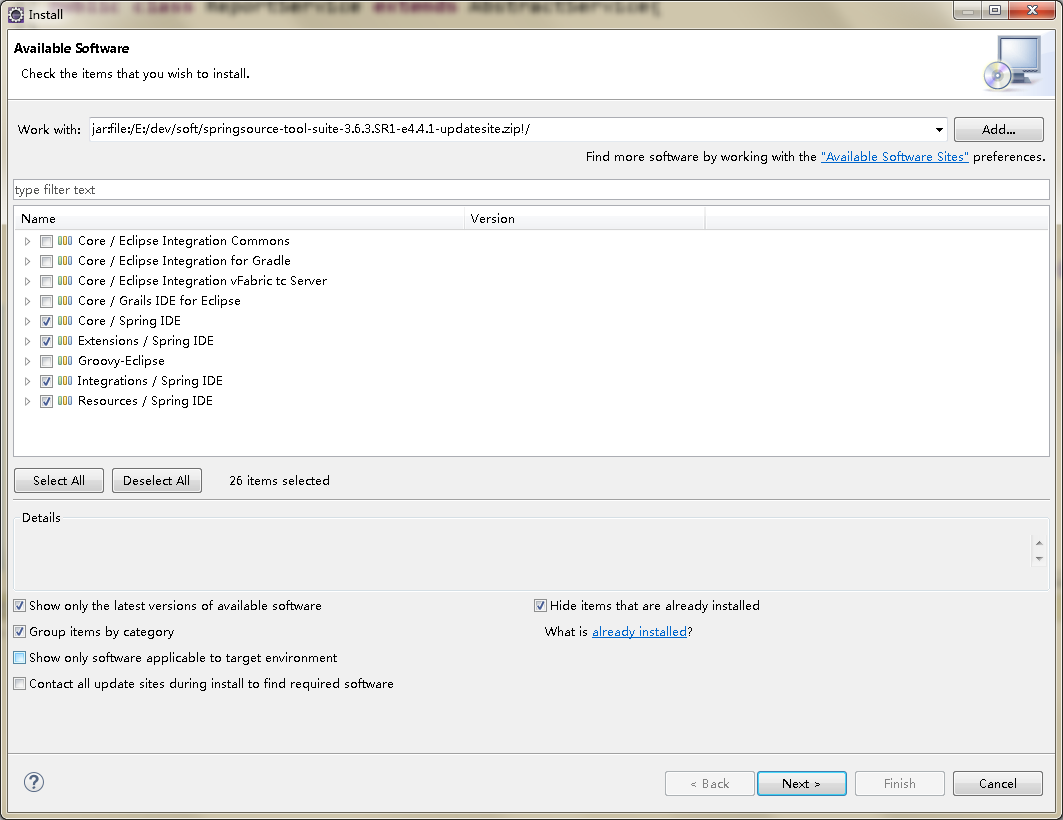Open the Work with dropdown arrow
1063x820 pixels.
[x=939, y=129]
